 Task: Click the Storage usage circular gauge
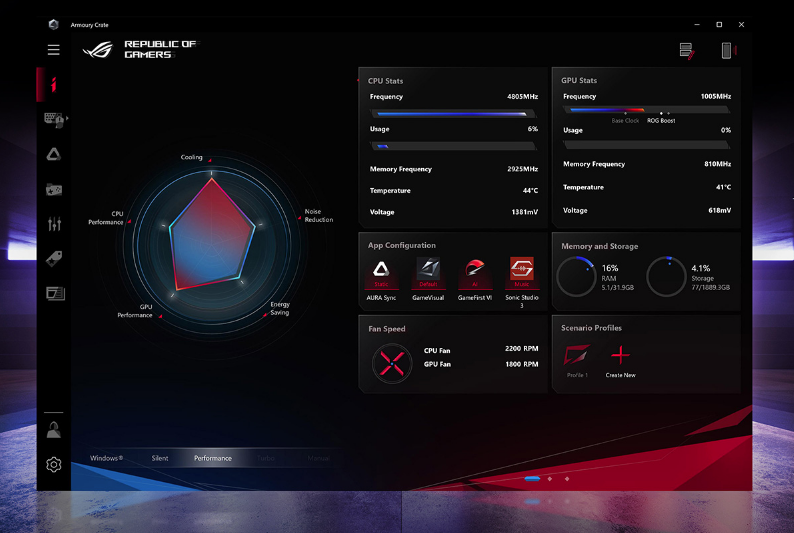666,276
